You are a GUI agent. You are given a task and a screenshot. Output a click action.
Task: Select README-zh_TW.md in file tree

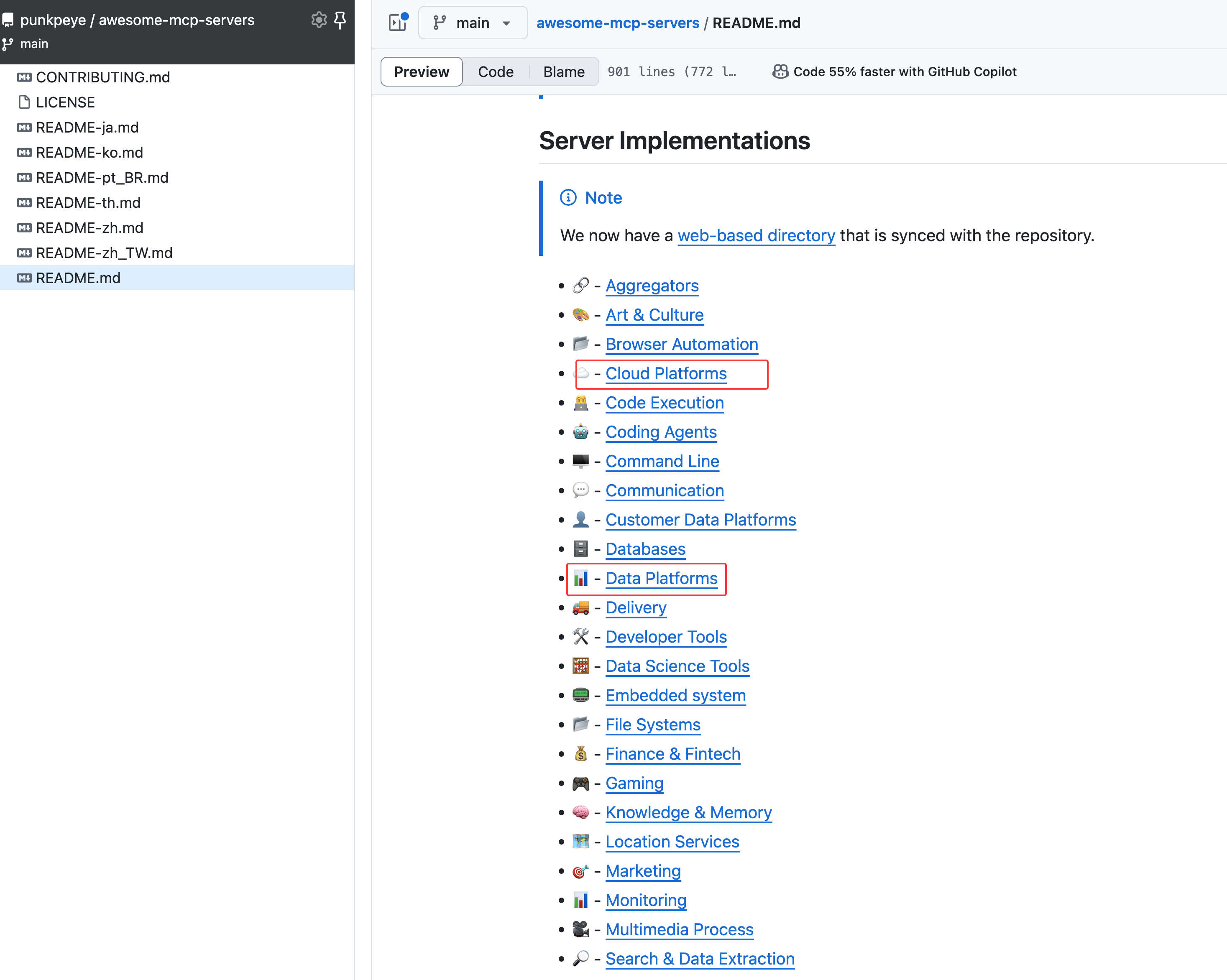[104, 253]
